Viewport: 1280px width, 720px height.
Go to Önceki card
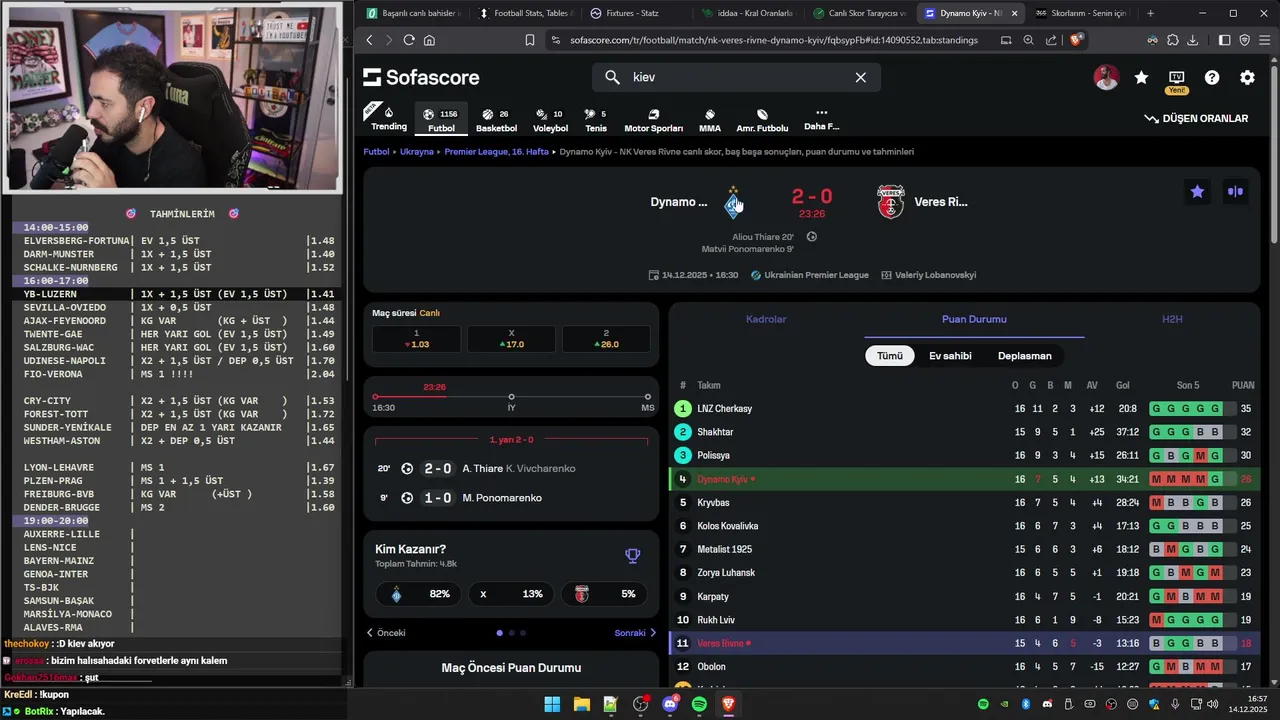click(x=386, y=633)
